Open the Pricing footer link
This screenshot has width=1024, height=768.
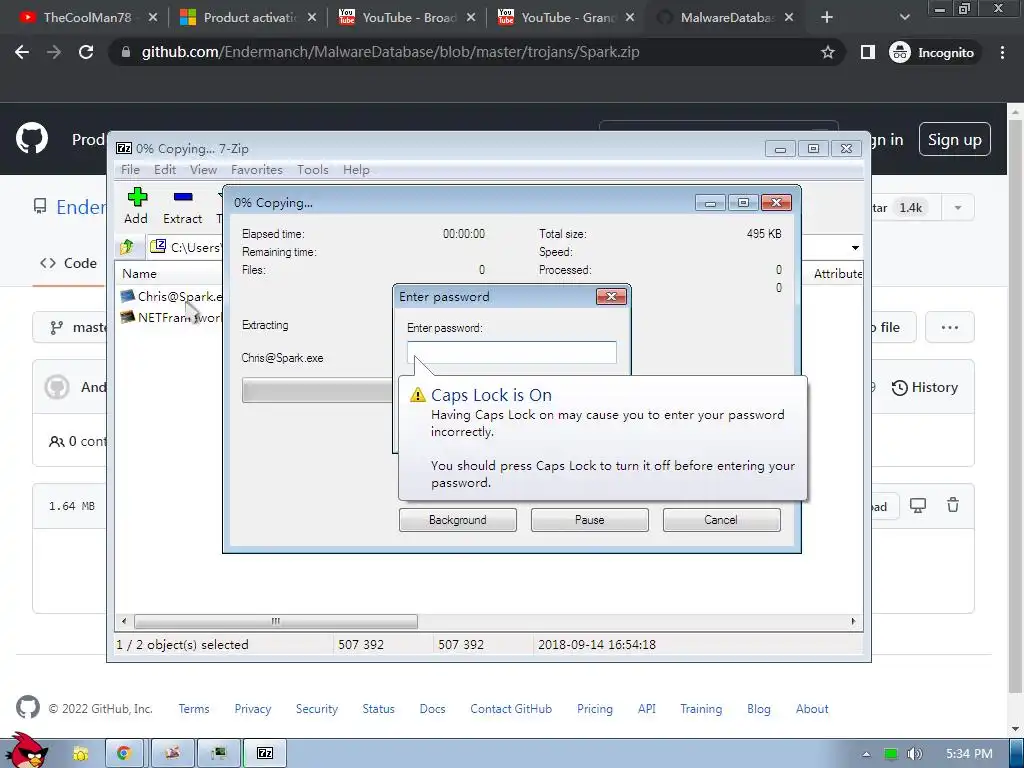tap(595, 709)
